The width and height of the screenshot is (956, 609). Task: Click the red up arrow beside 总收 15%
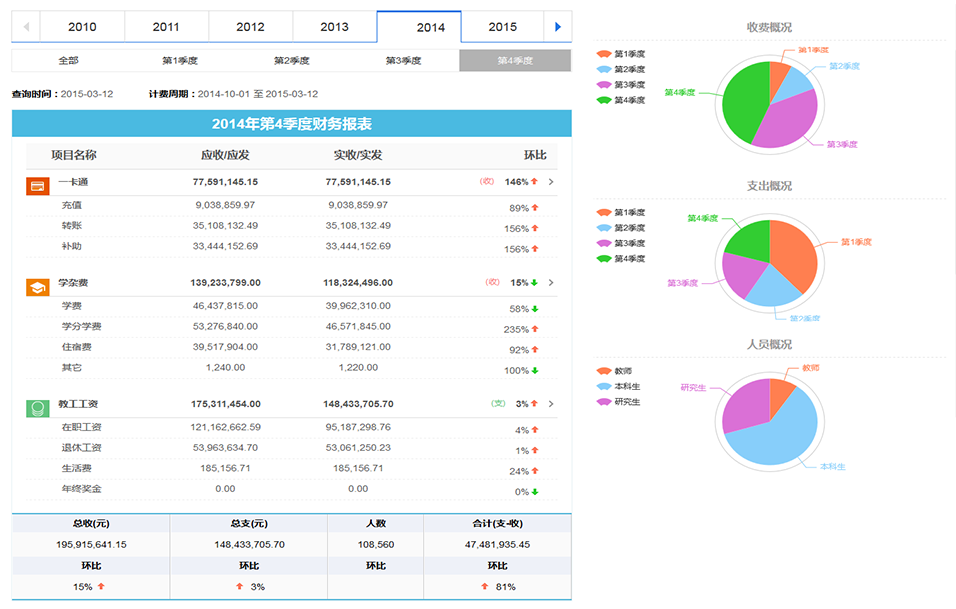pos(101,586)
